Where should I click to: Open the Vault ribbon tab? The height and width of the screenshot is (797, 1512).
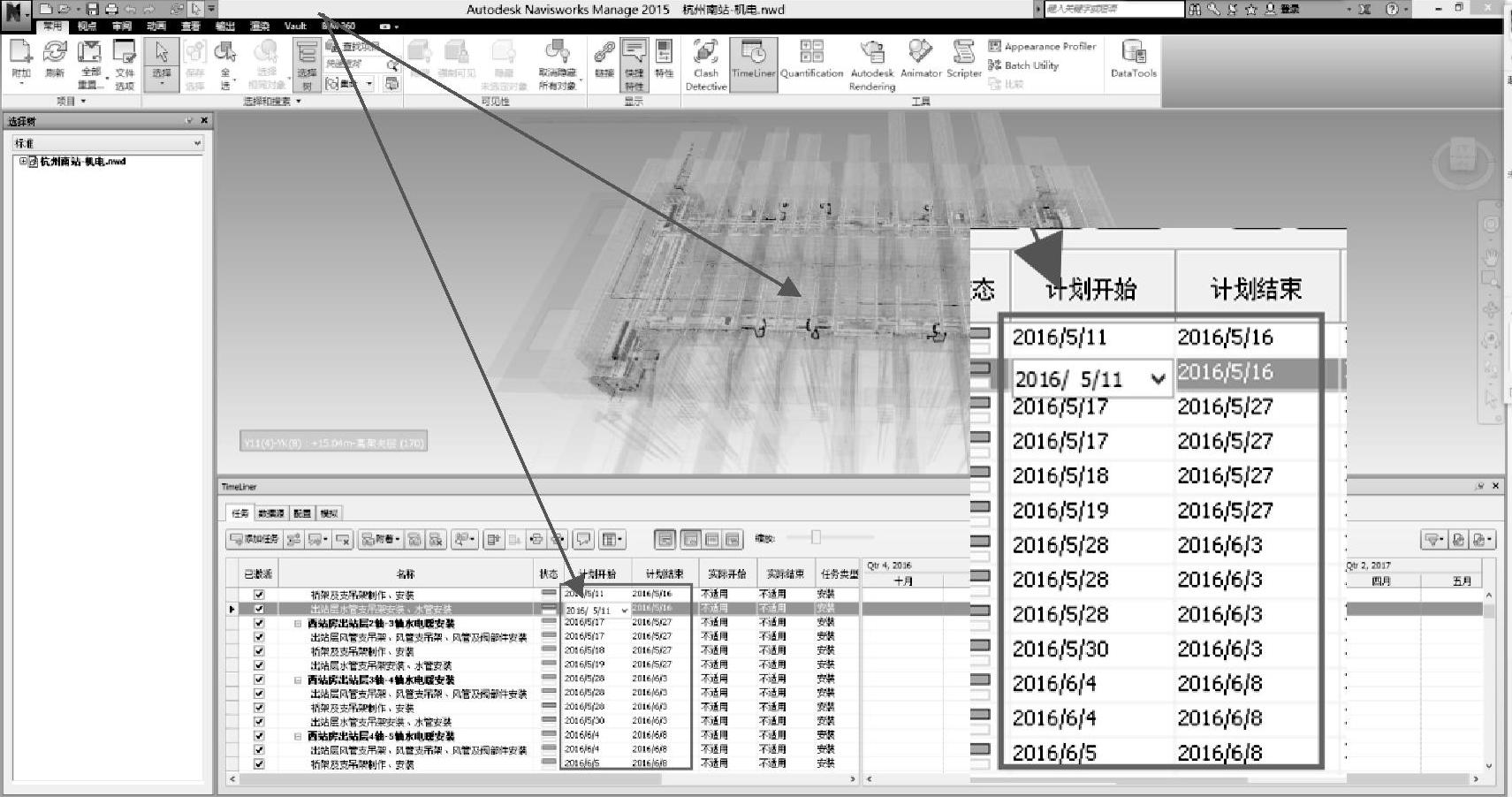(x=295, y=27)
